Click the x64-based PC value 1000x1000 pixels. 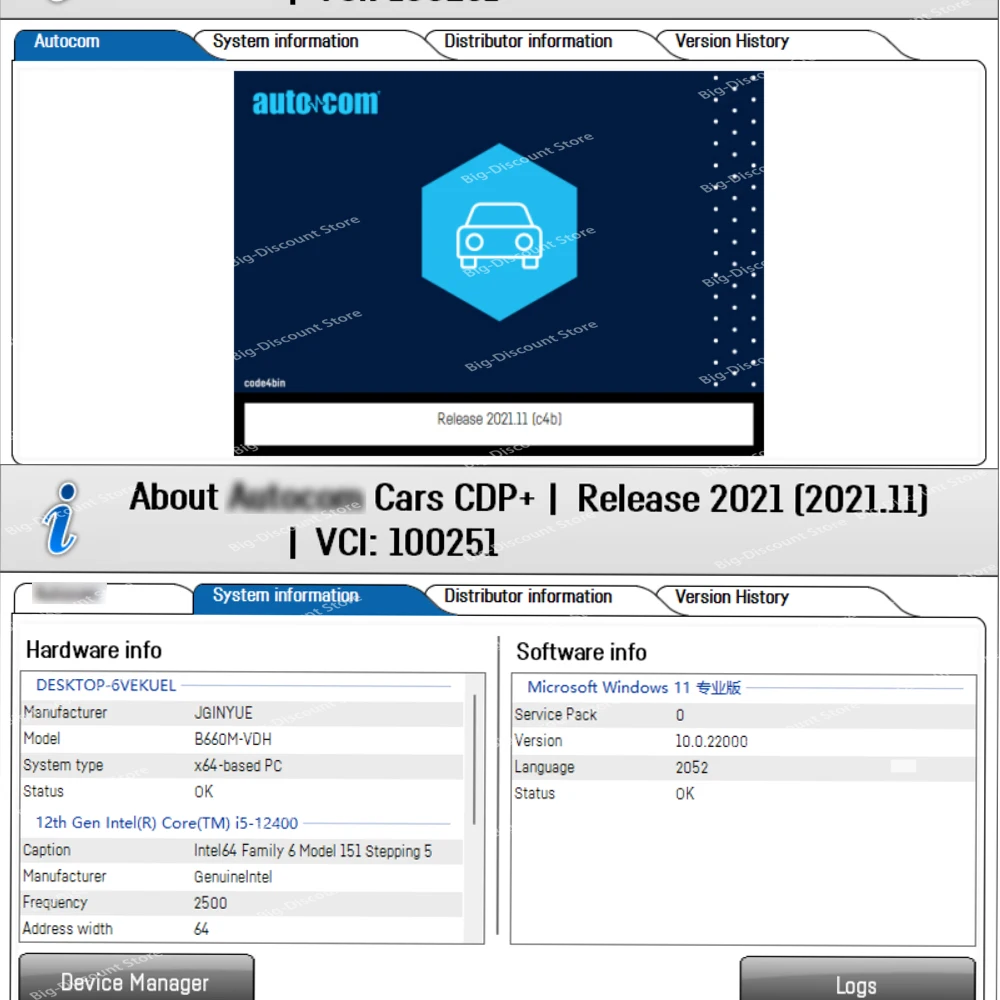[238, 765]
